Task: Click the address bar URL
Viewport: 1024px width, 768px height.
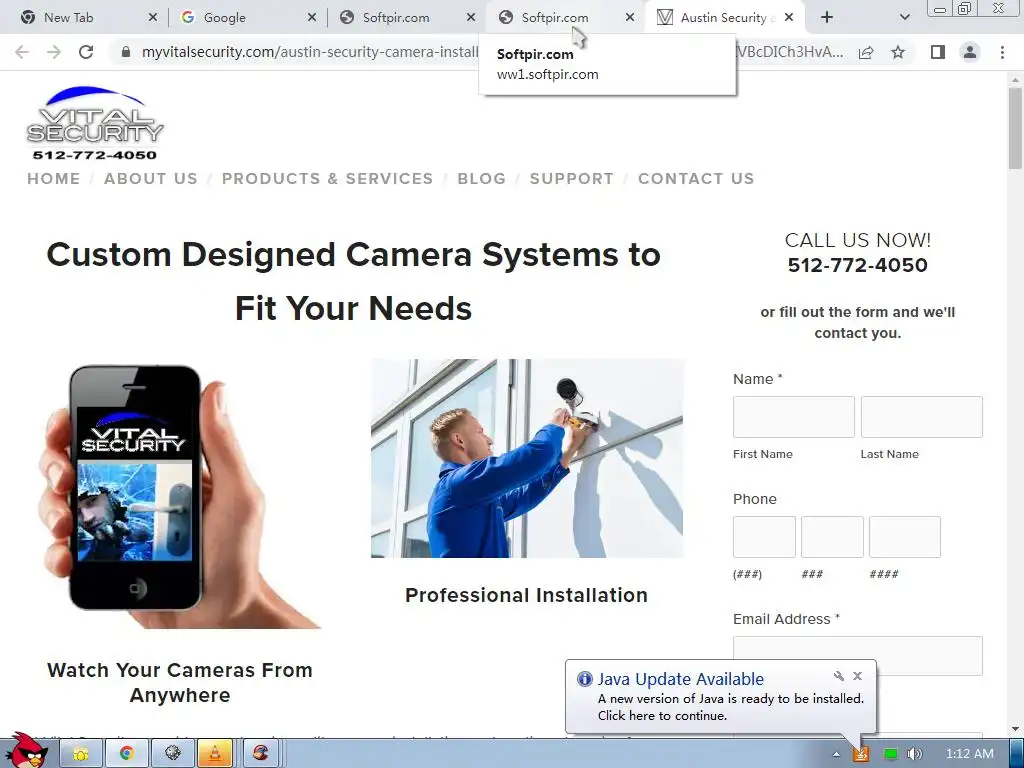Action: tap(310, 52)
